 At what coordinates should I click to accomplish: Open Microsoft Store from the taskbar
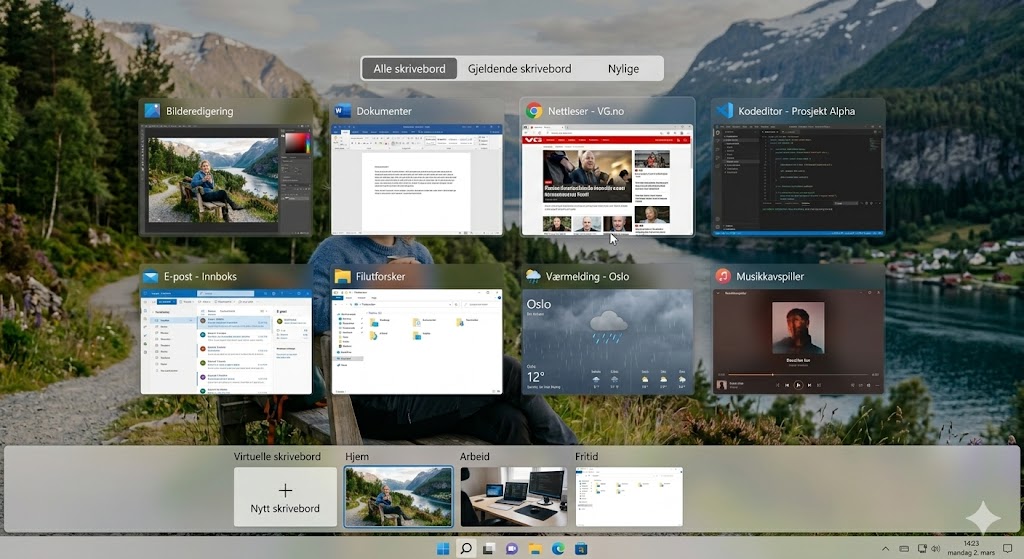pos(581,549)
